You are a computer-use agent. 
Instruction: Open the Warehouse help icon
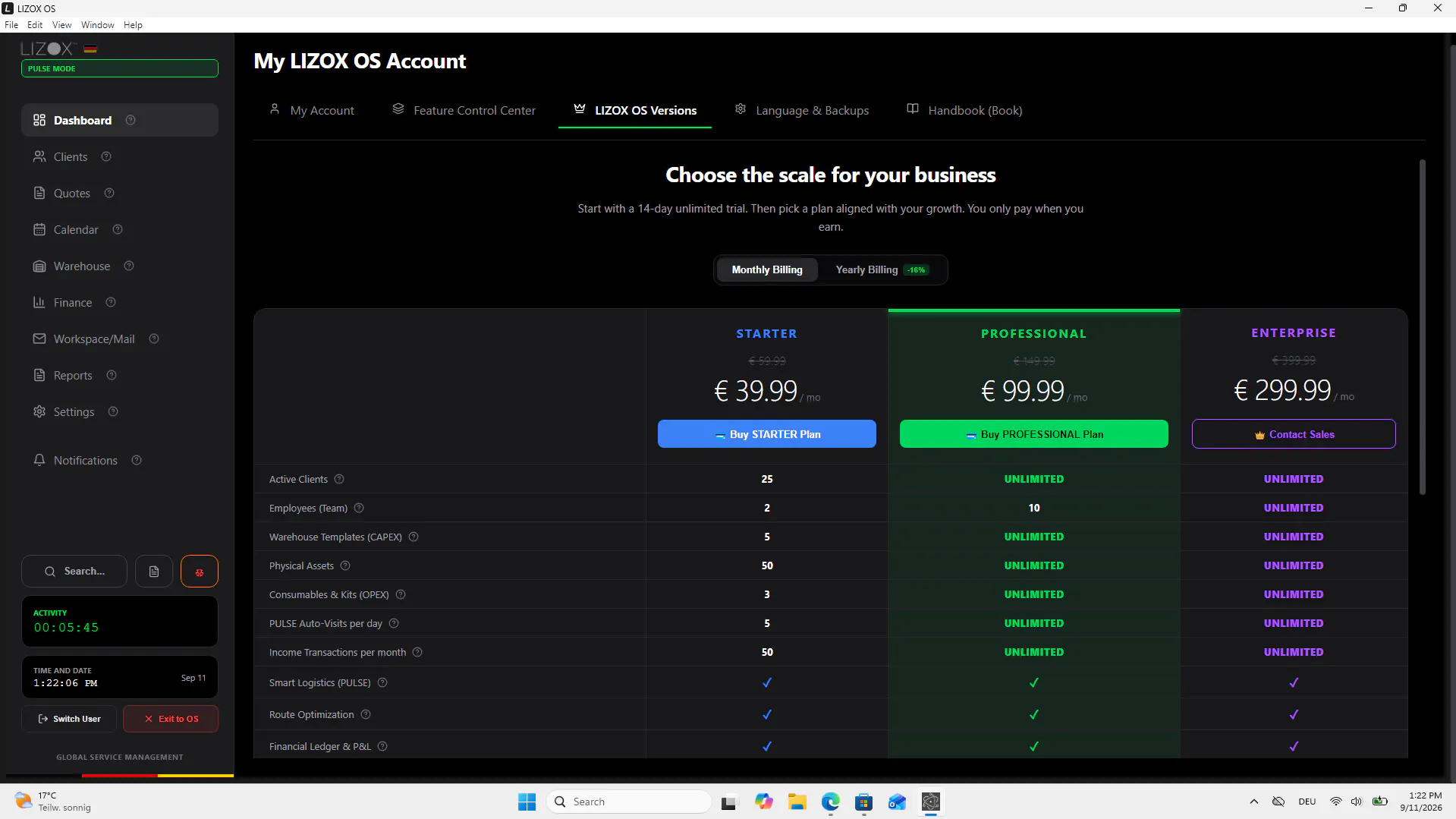click(x=129, y=266)
